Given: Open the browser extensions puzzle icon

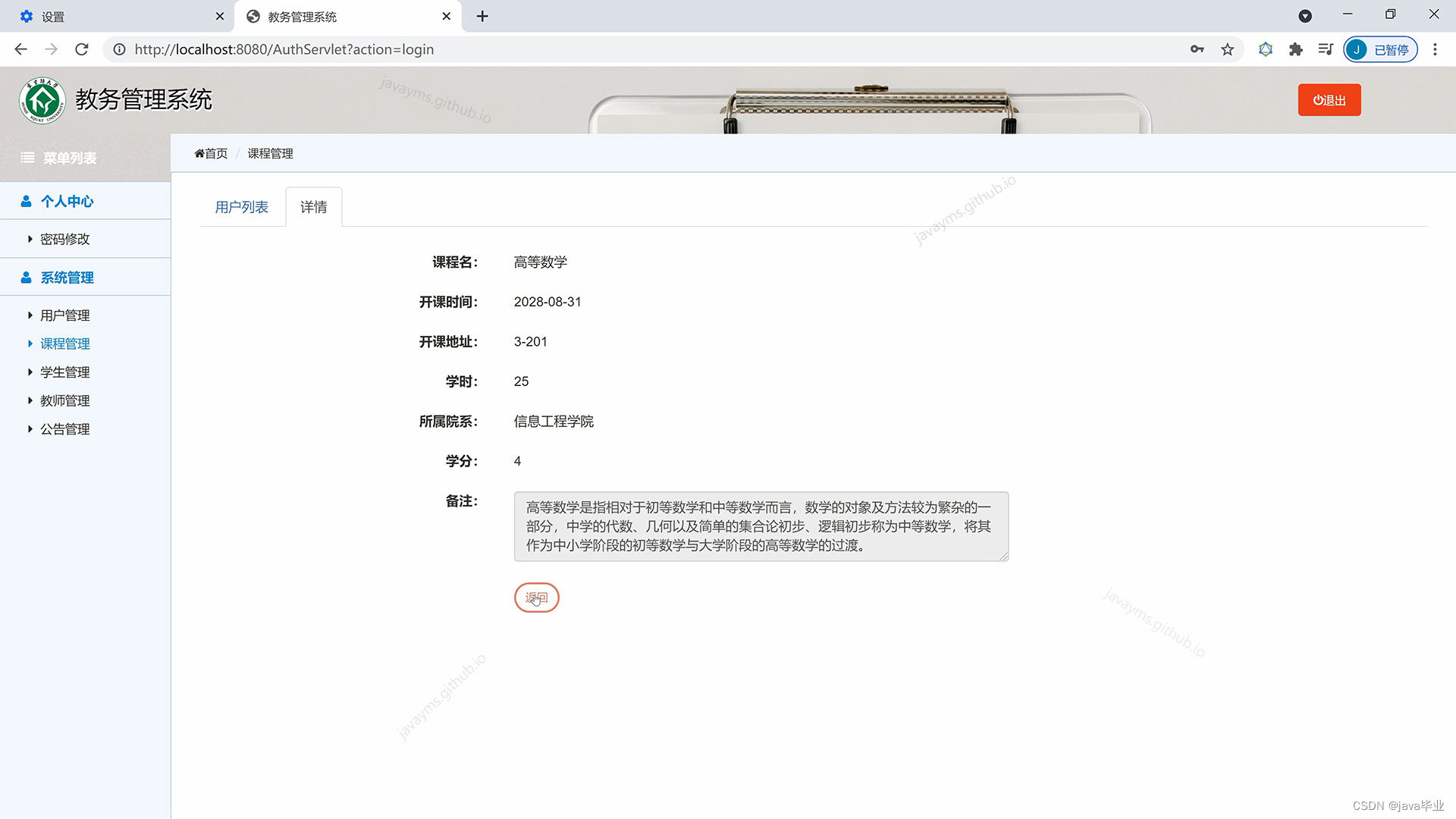Looking at the screenshot, I should click(x=1295, y=49).
